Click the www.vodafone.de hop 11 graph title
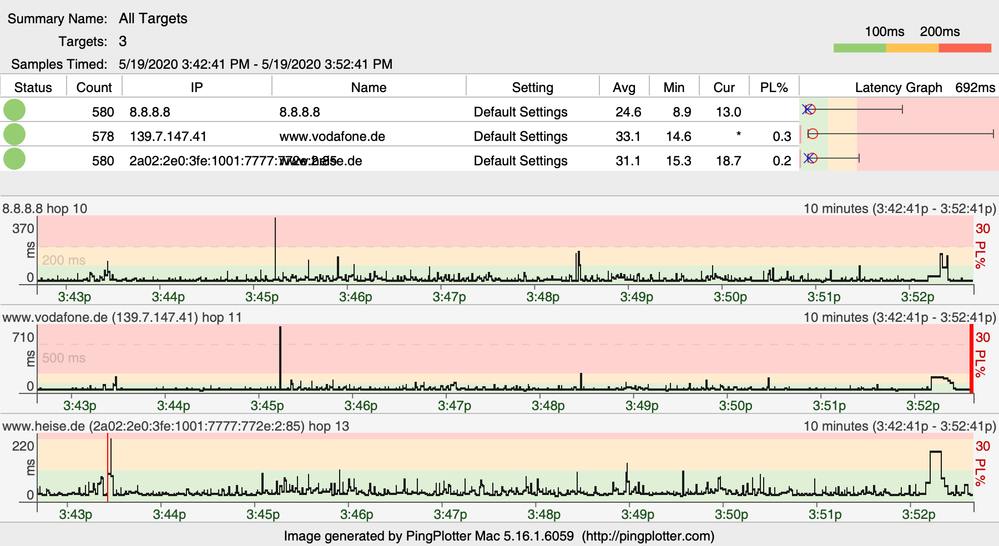999x546 pixels. click(x=122, y=317)
